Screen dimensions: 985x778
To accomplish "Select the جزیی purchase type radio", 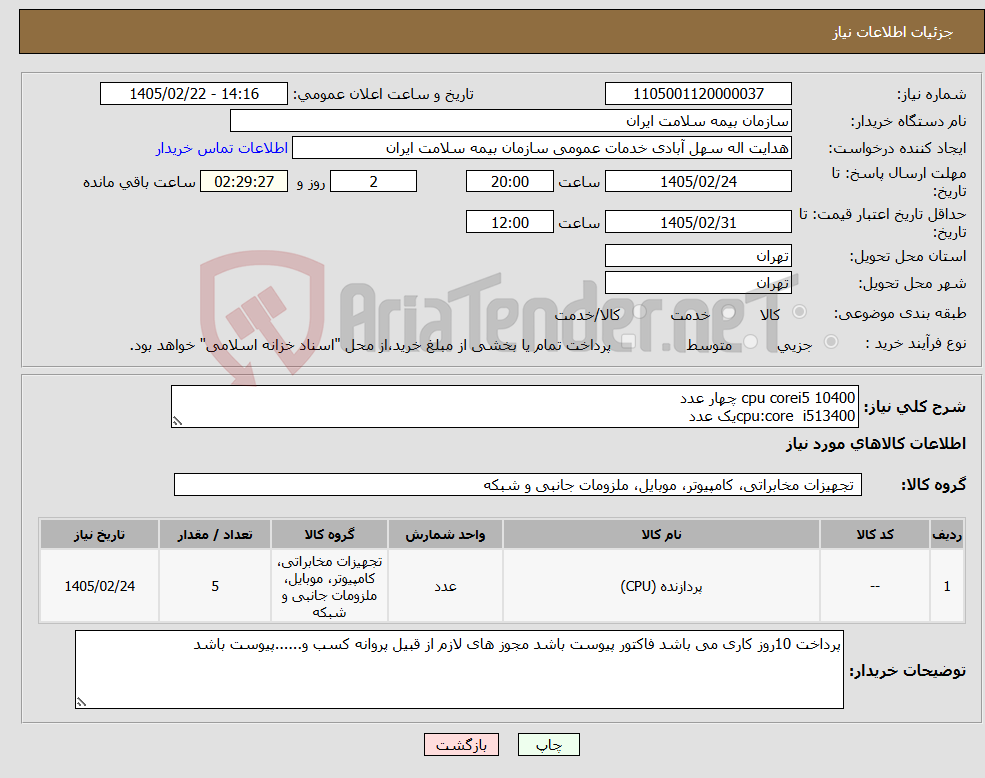I will click(x=830, y=342).
